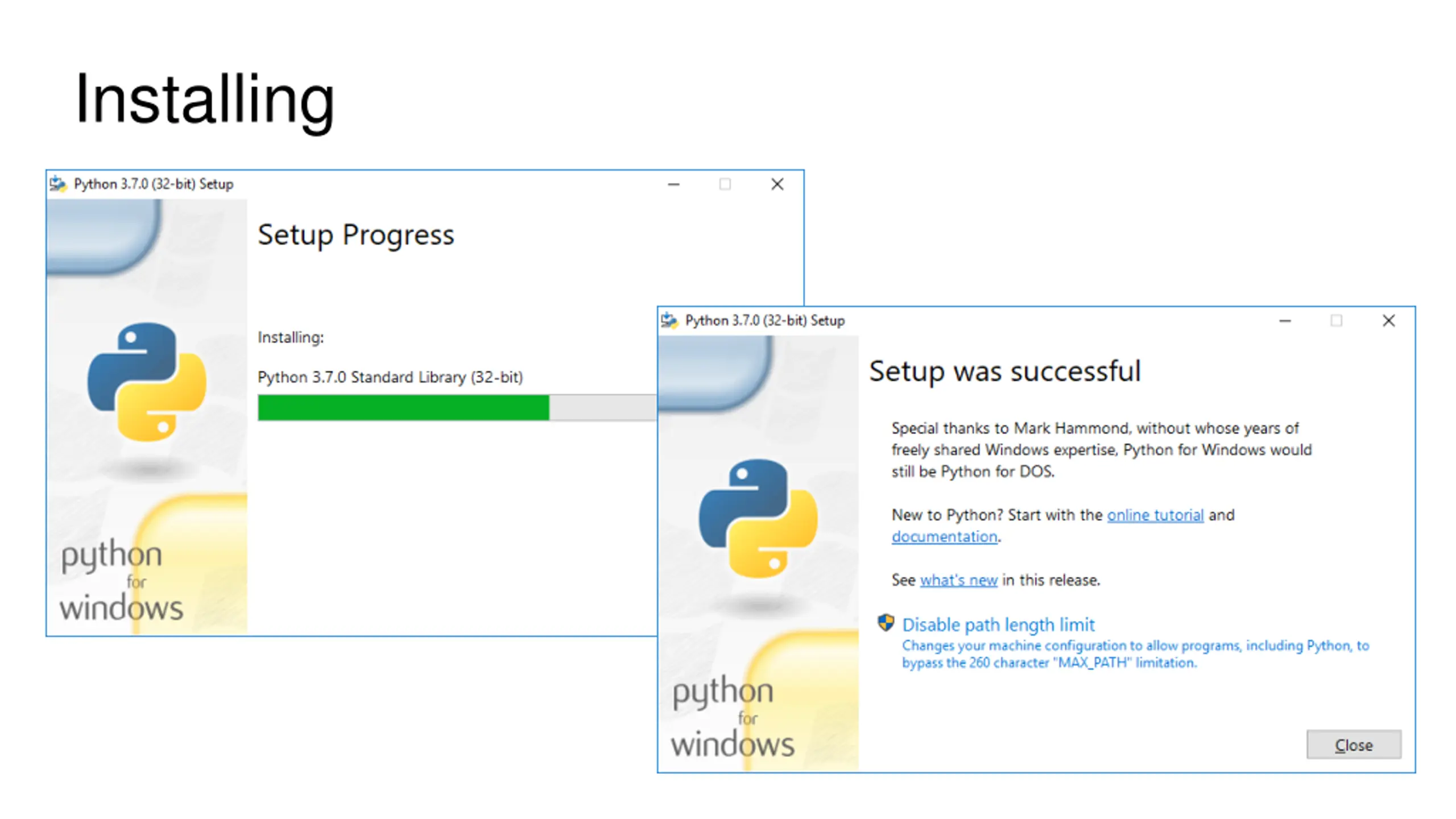Follow the what's new link
The image size is (1456, 819).
959,580
